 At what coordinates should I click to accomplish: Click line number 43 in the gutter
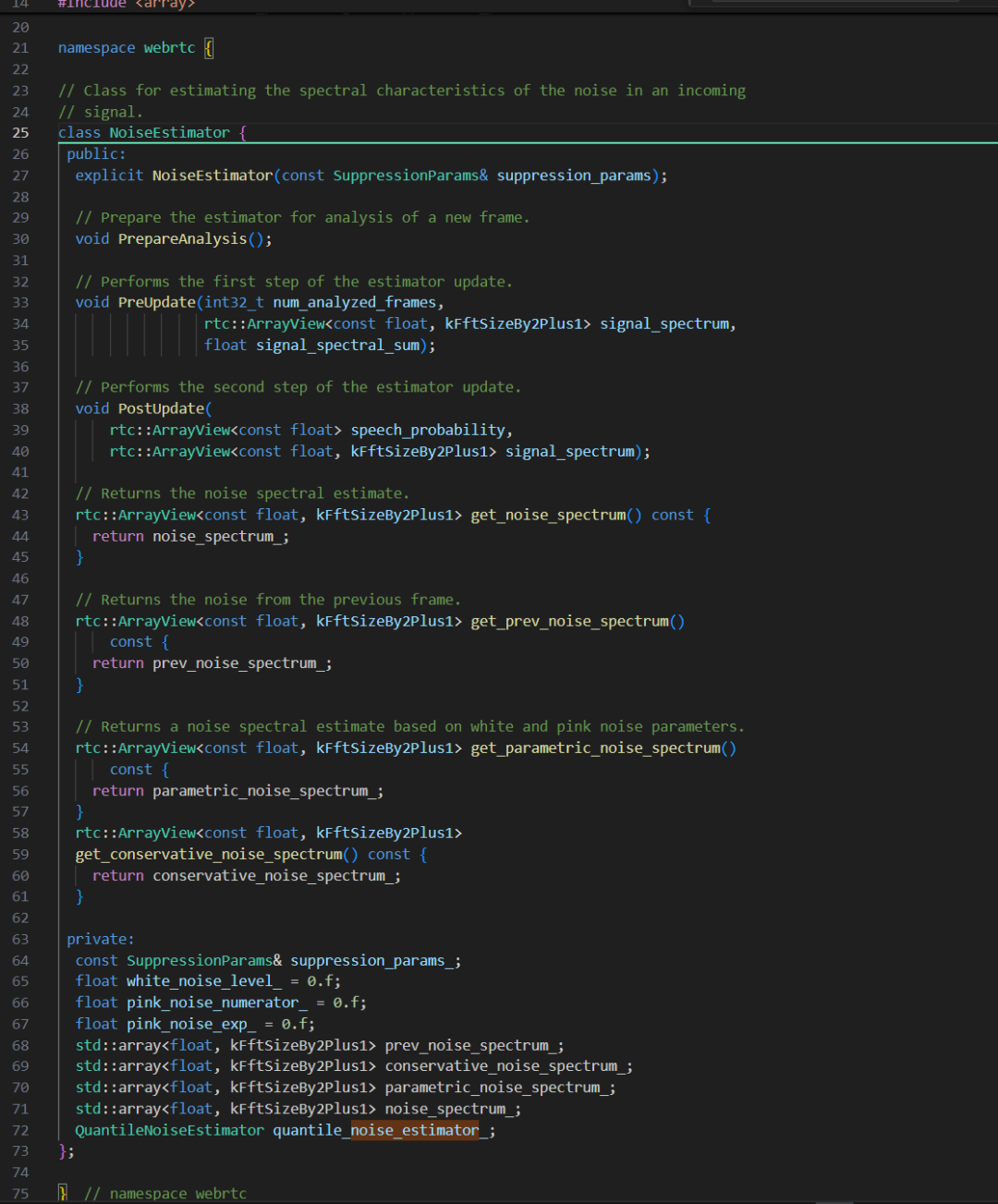tap(20, 515)
